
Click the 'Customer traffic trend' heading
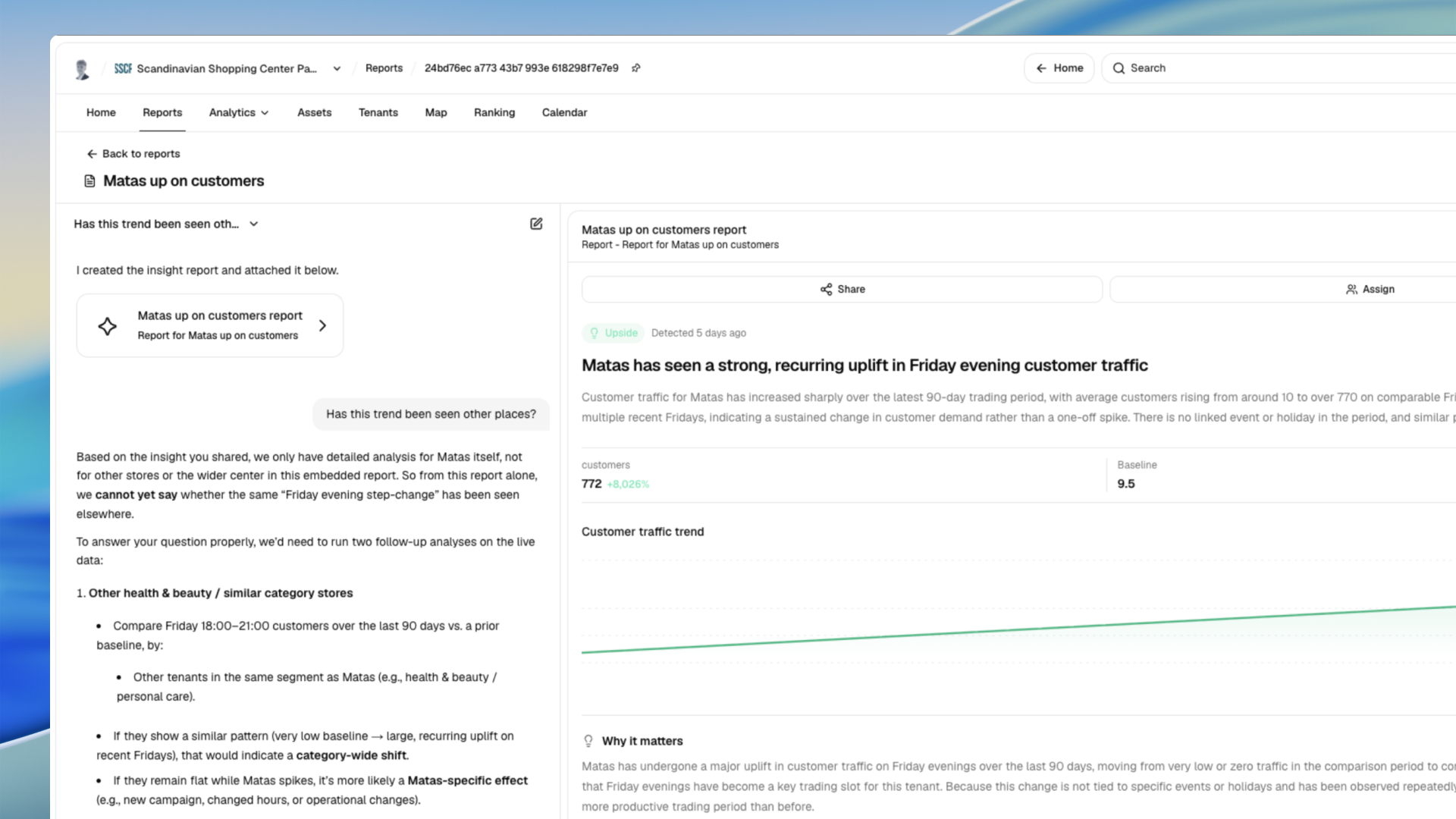[x=642, y=532]
